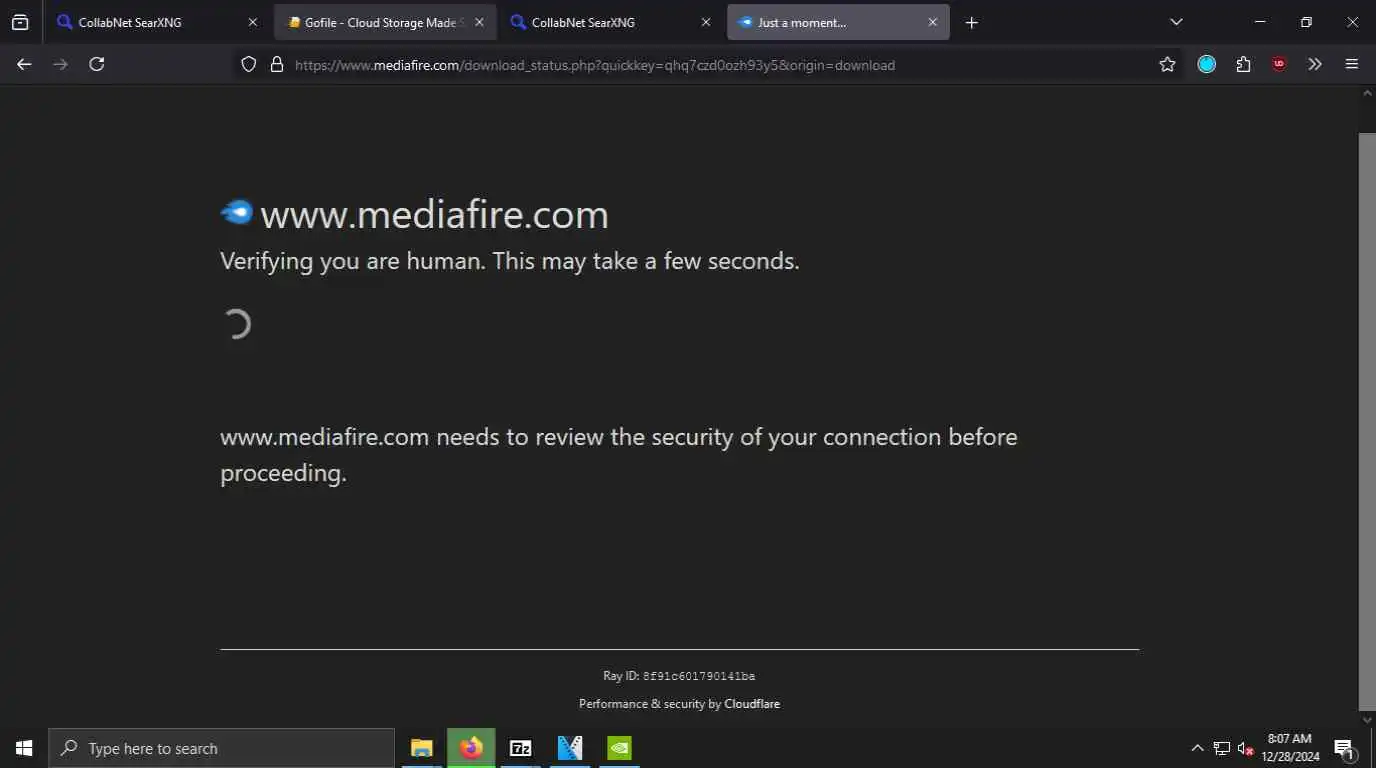Open the Cloudflare link
The width and height of the screenshot is (1376, 768).
[x=752, y=704]
